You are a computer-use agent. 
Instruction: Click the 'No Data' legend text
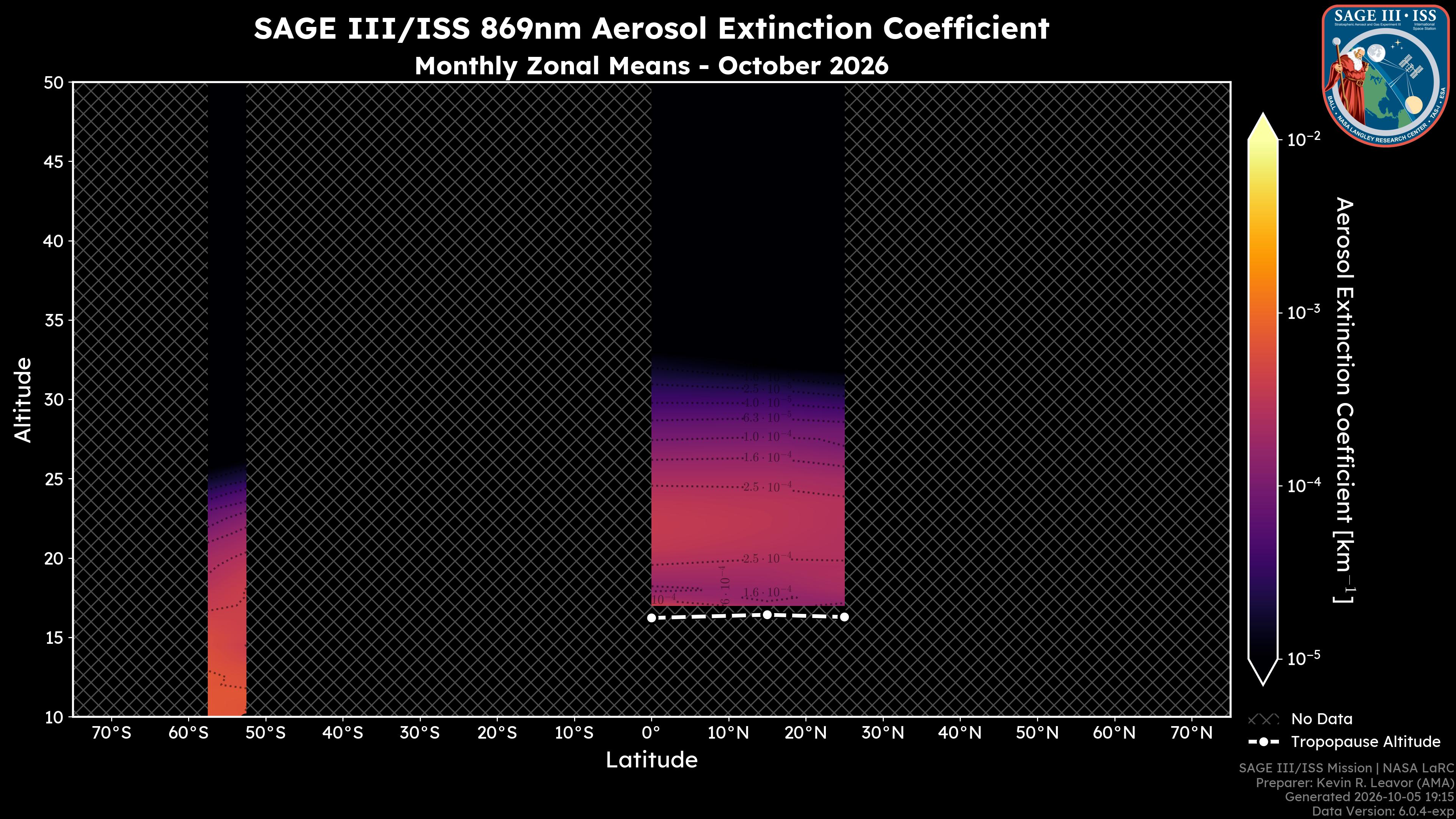1321,719
